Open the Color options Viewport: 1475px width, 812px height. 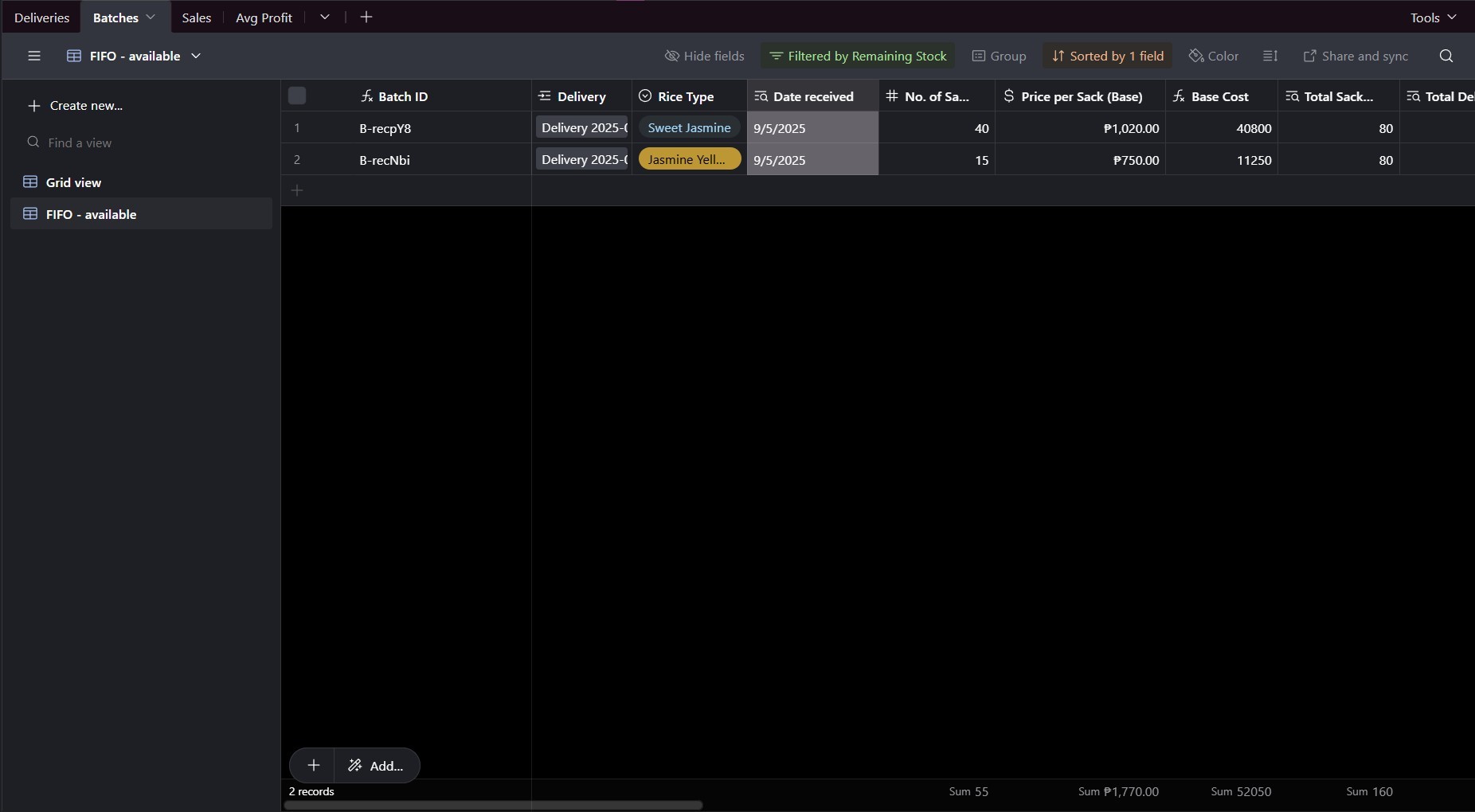tap(1213, 56)
